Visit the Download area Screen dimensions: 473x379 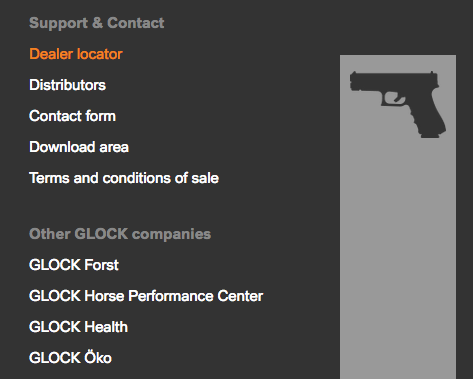[x=79, y=147]
